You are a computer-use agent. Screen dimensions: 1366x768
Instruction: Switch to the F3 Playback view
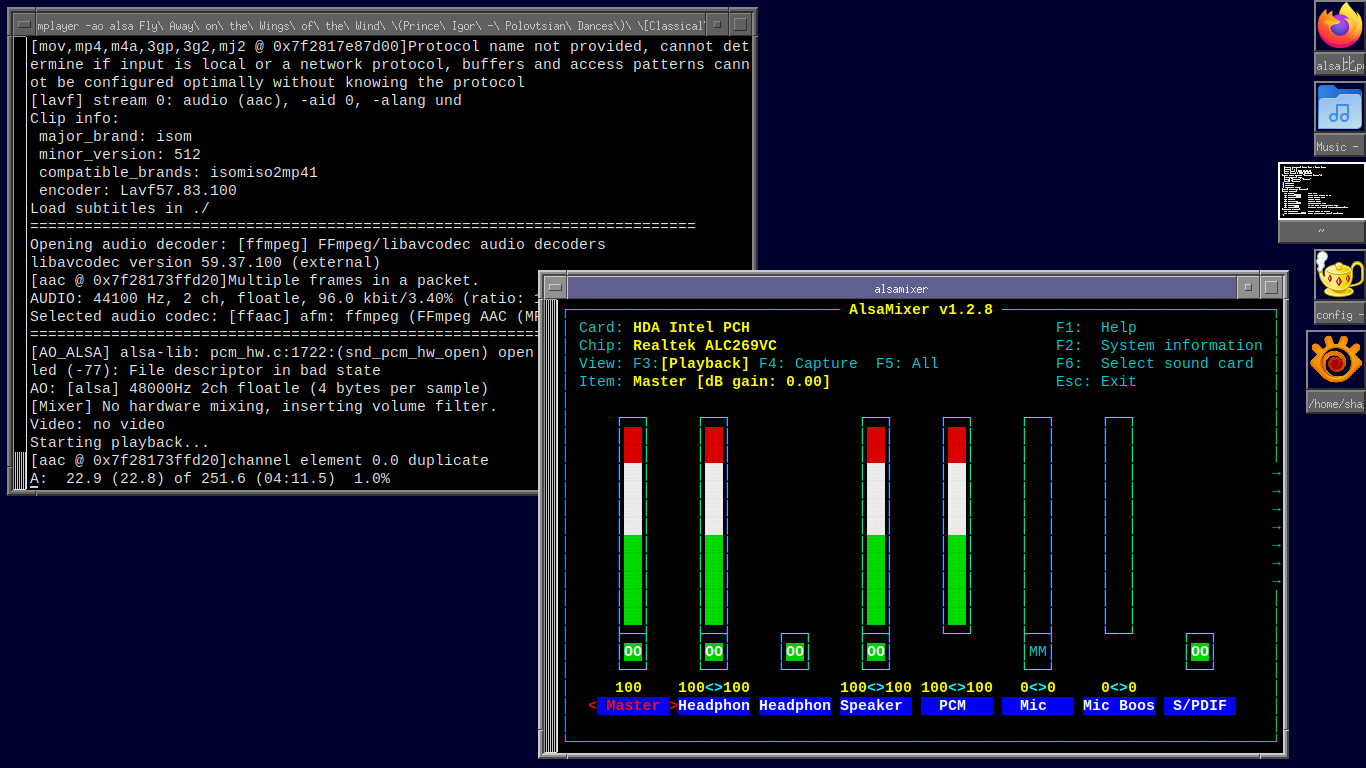coord(692,364)
